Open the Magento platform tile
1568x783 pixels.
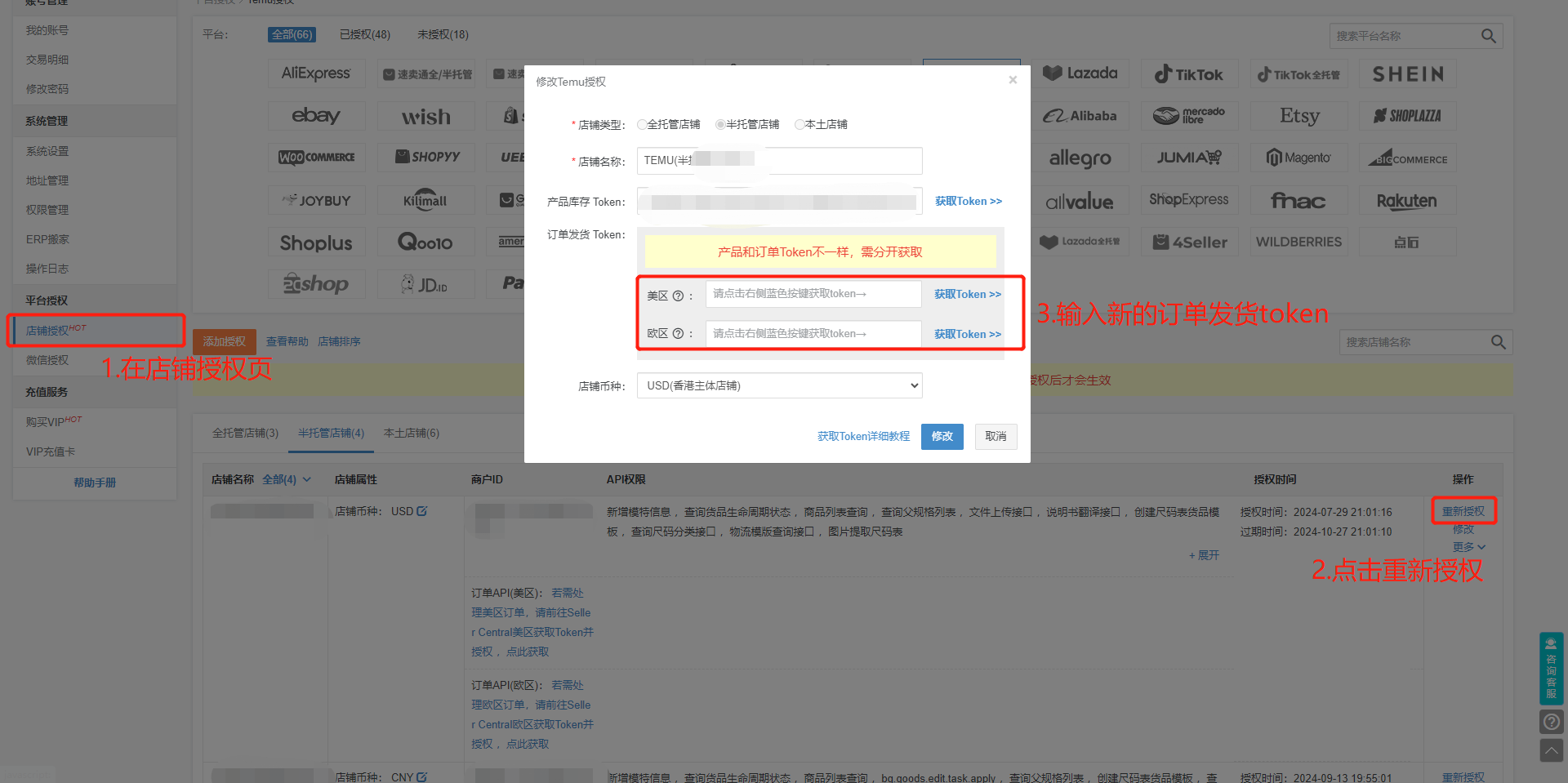(1299, 158)
